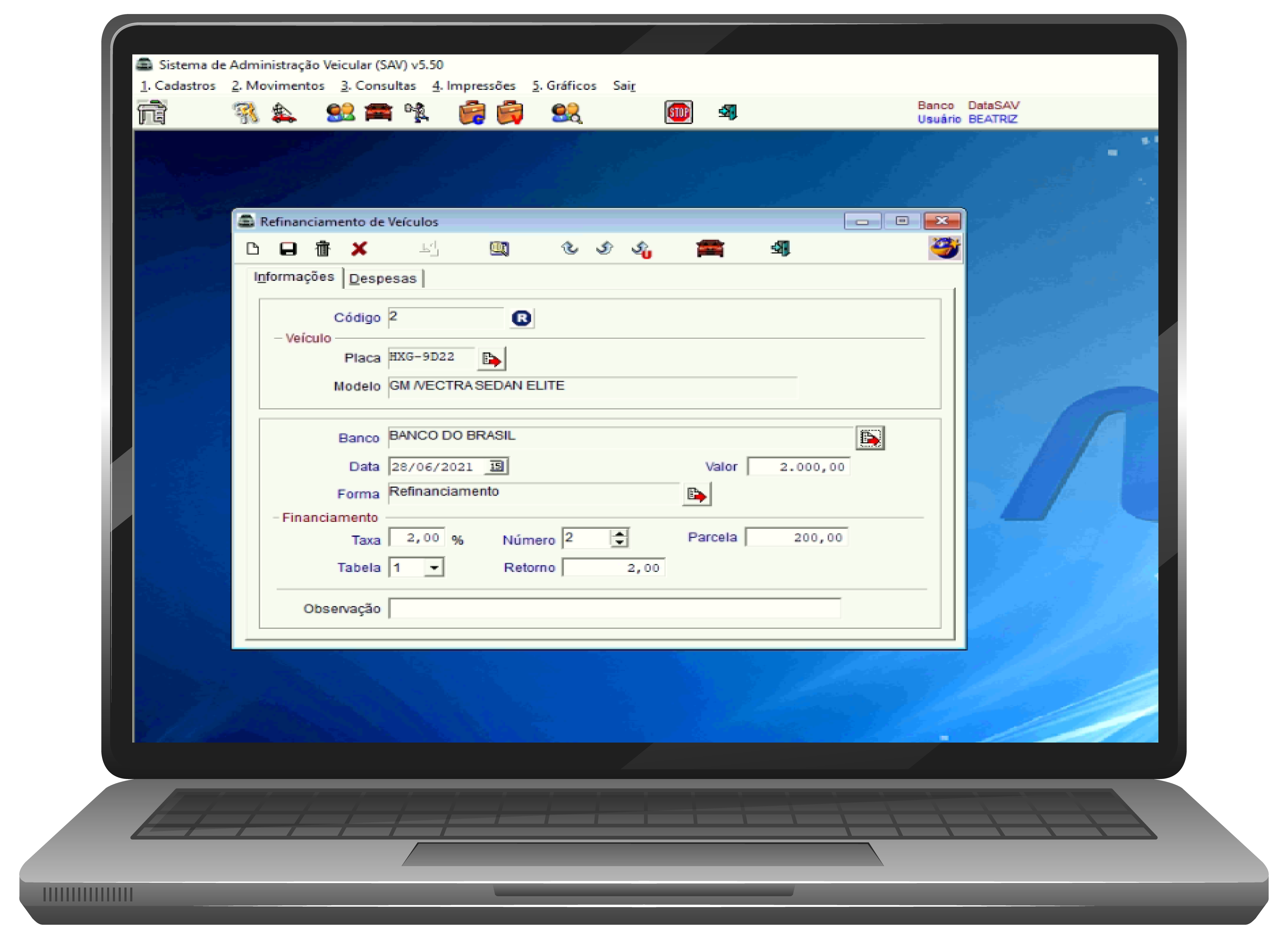The height and width of the screenshot is (939, 1288).
Task: Click the Retorno field showing 2,00
Action: [x=614, y=567]
